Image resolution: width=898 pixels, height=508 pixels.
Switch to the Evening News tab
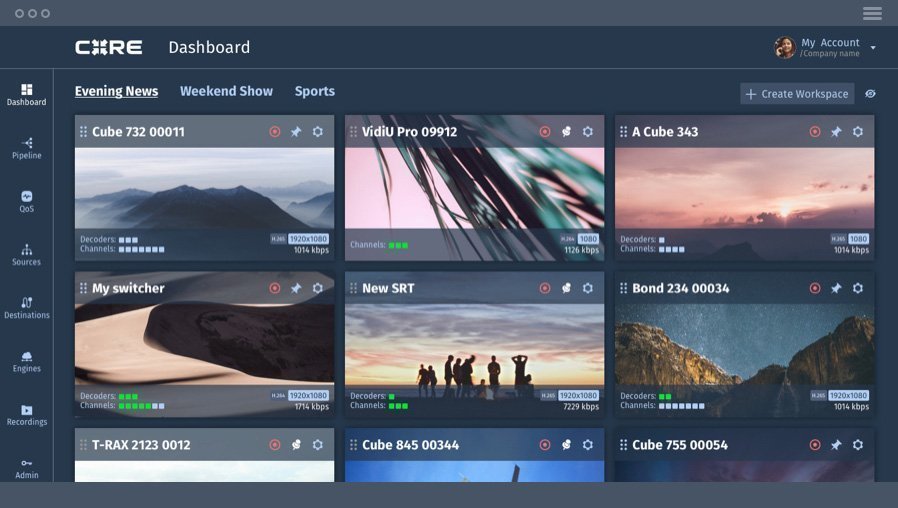click(x=116, y=91)
